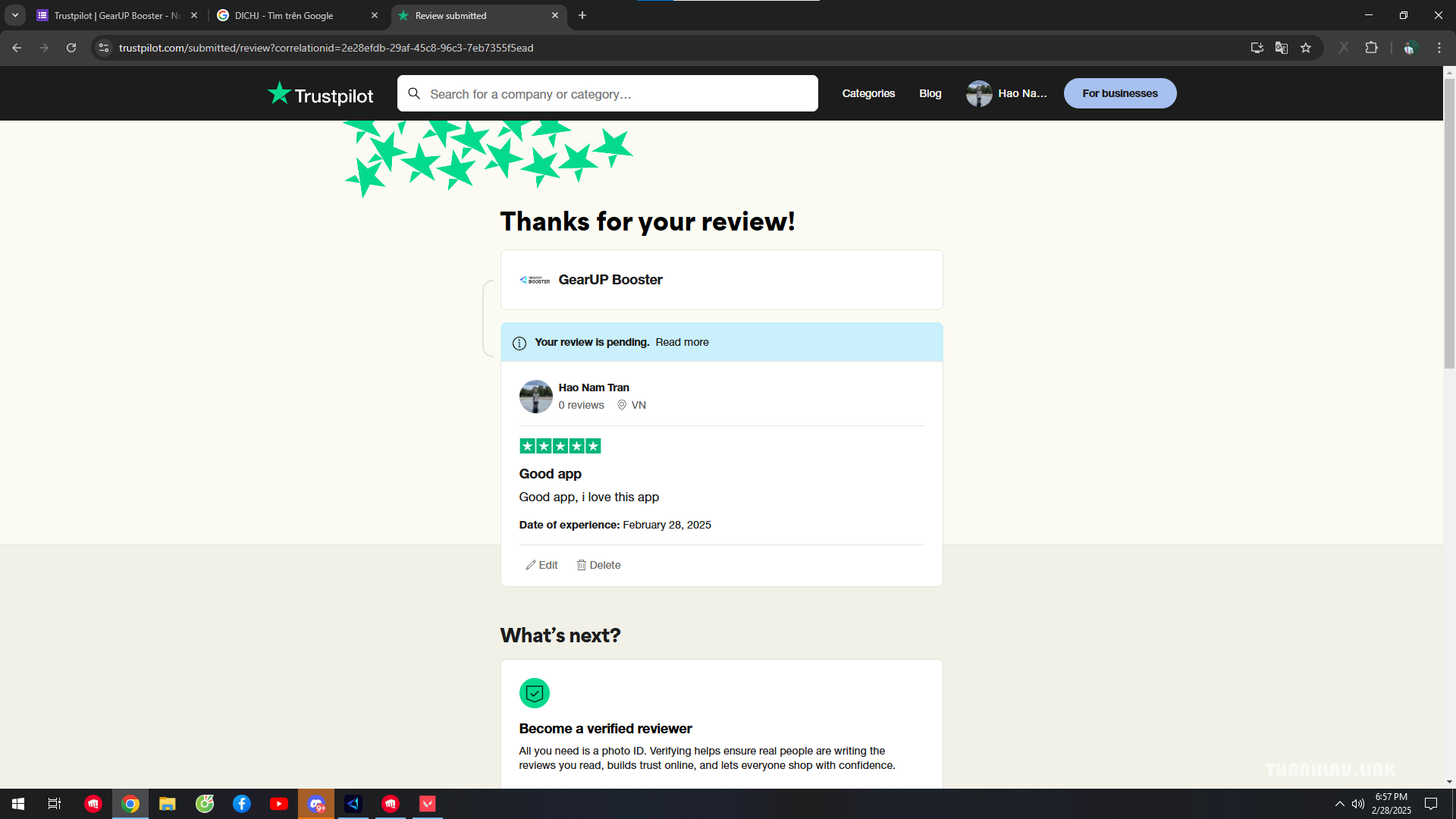The image size is (1456, 819).
Task: Open Blog in the header menu
Action: click(x=930, y=93)
